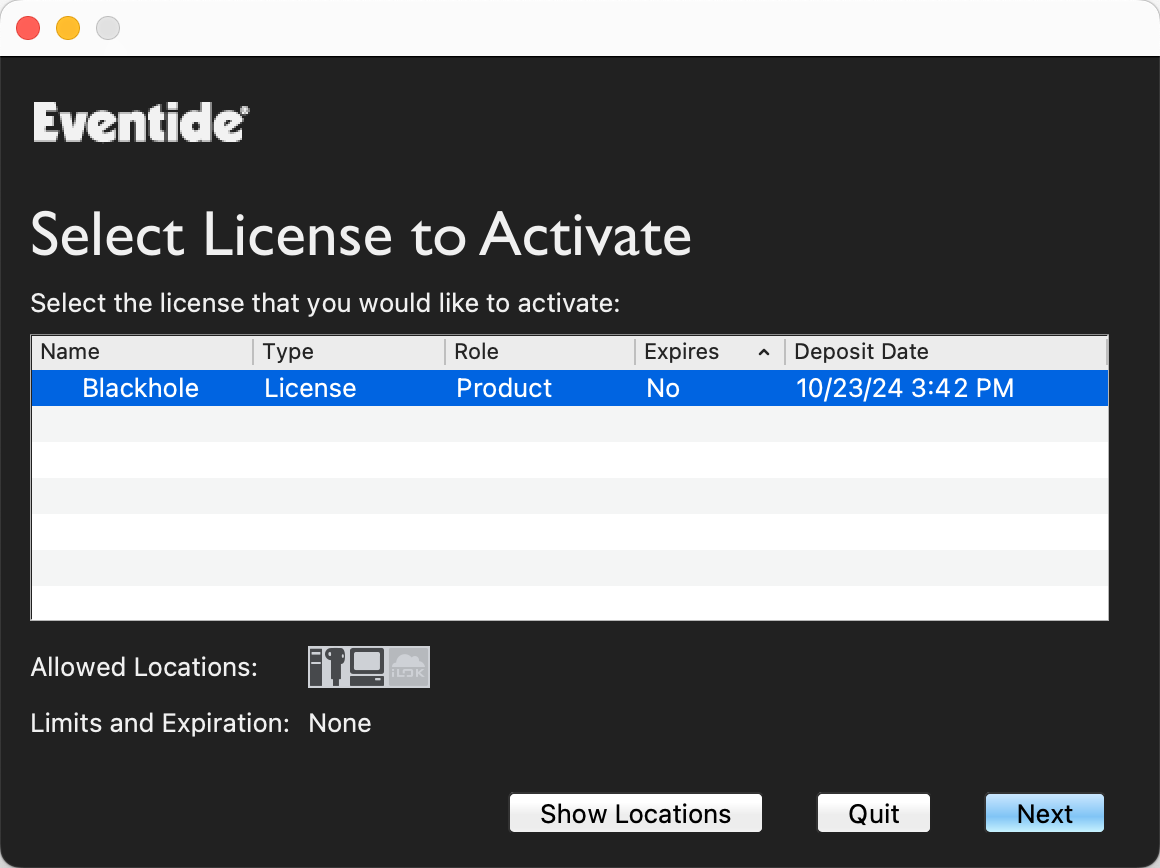Click the Eventide logo
The width and height of the screenshot is (1160, 868).
point(141,122)
